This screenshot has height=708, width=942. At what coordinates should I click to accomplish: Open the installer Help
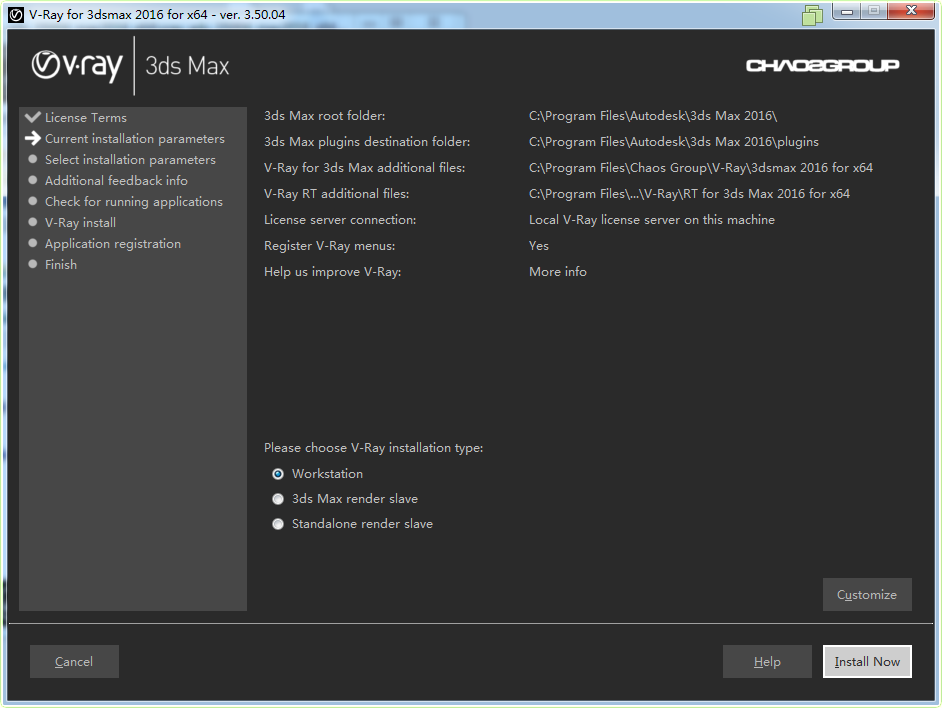pos(767,661)
